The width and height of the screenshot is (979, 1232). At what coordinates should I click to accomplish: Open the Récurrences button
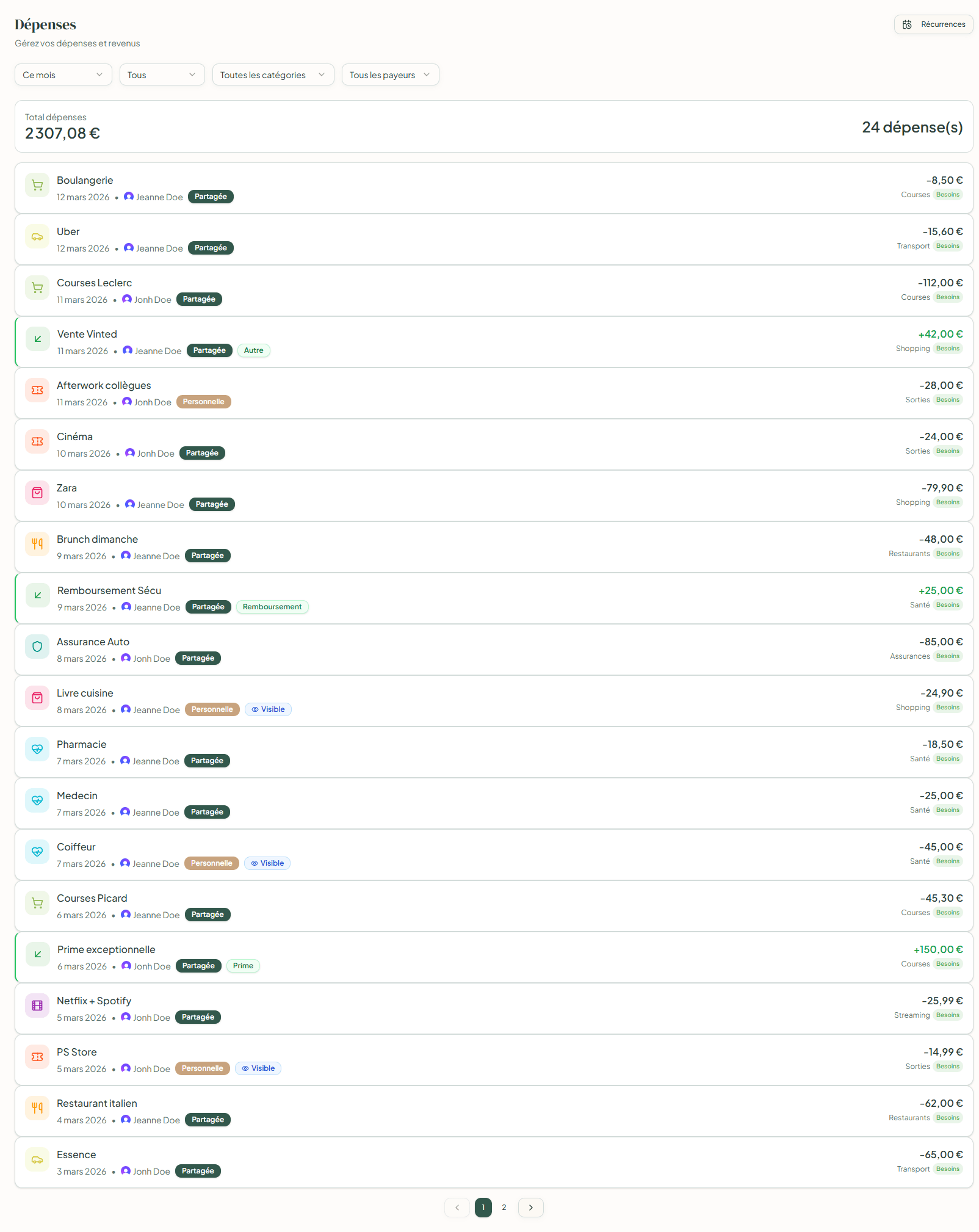pyautogui.click(x=933, y=24)
